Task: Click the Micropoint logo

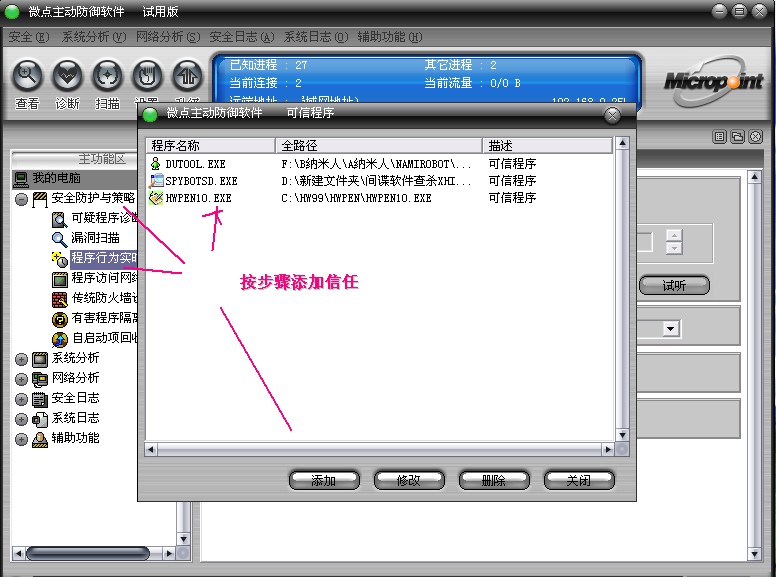Action: pos(713,81)
